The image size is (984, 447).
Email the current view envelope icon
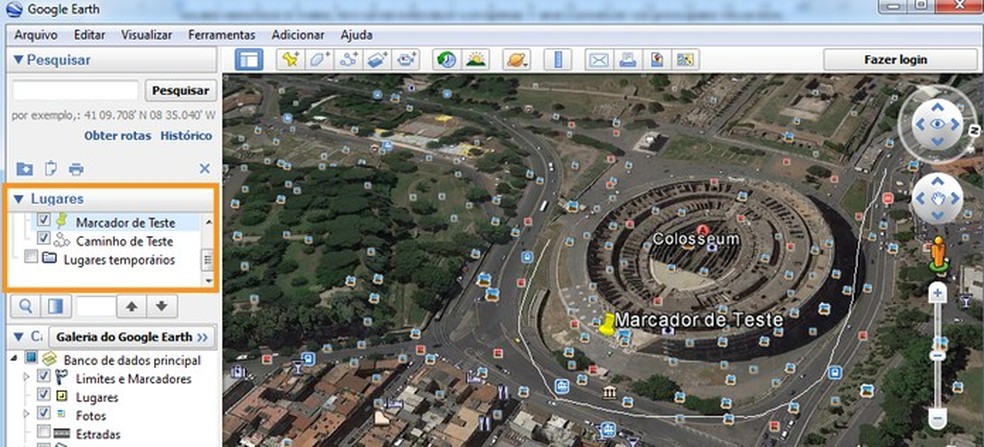tap(599, 60)
